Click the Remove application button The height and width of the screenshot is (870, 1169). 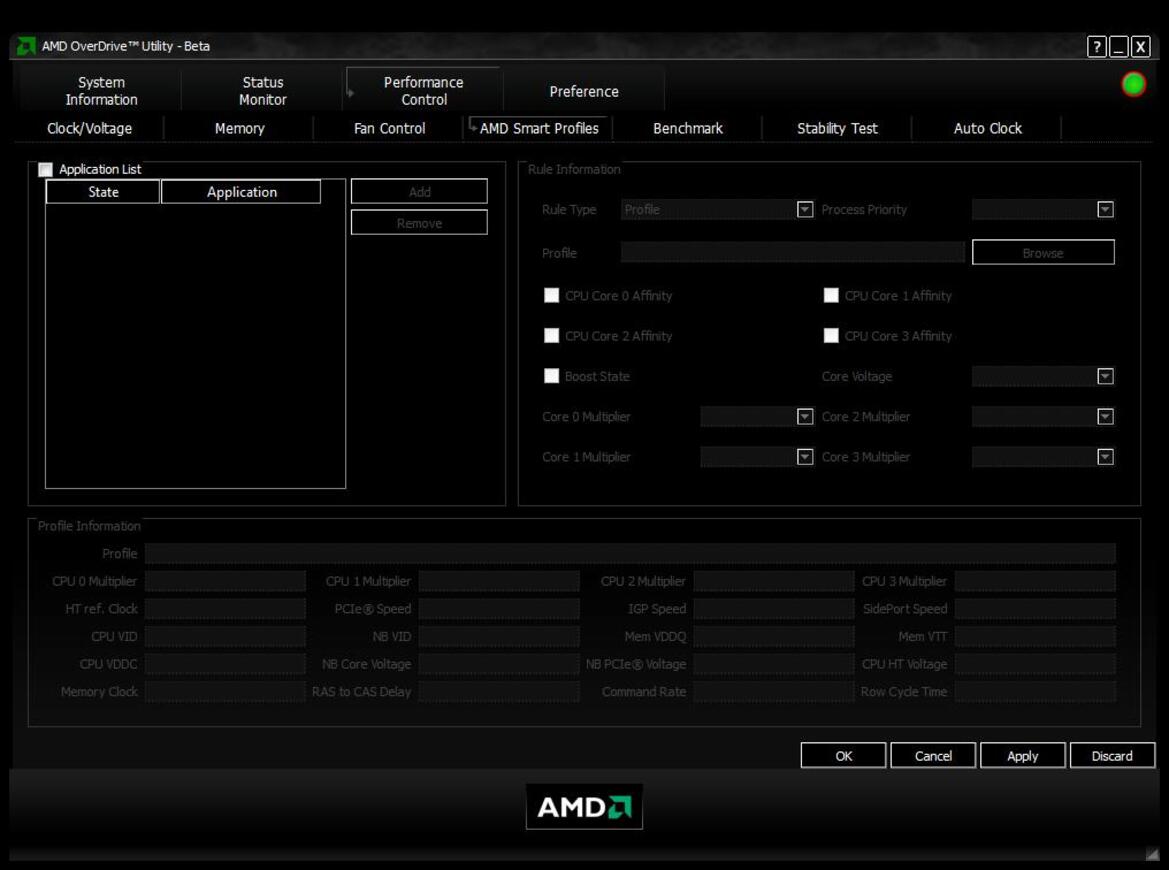coord(419,223)
